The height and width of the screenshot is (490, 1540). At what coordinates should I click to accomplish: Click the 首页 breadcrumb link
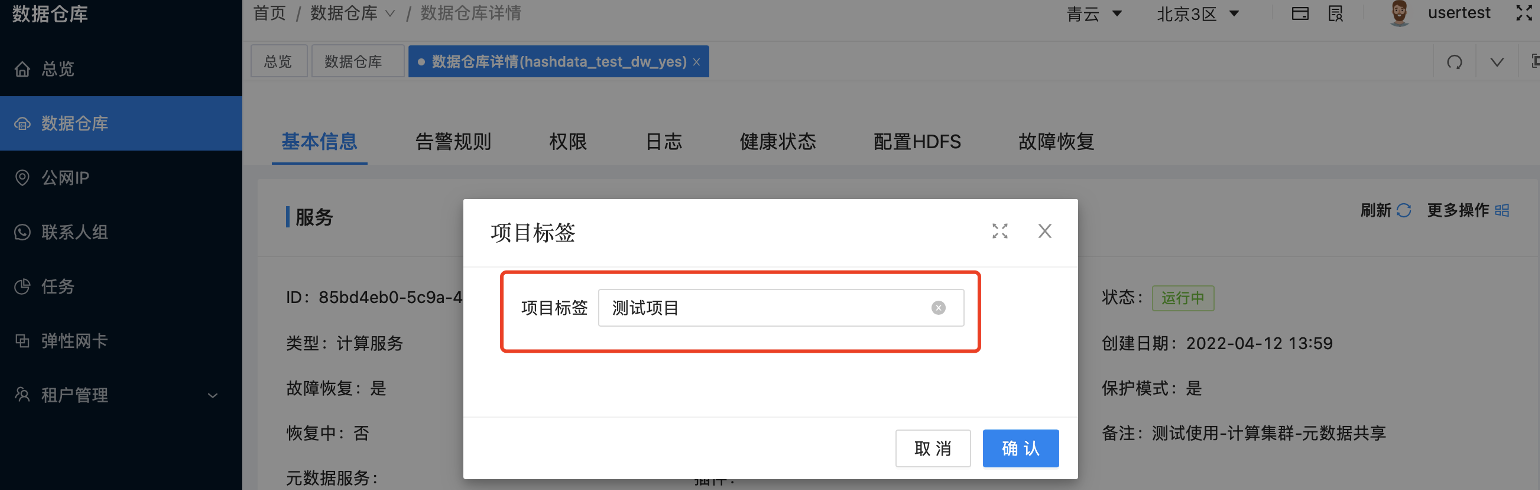click(x=269, y=13)
